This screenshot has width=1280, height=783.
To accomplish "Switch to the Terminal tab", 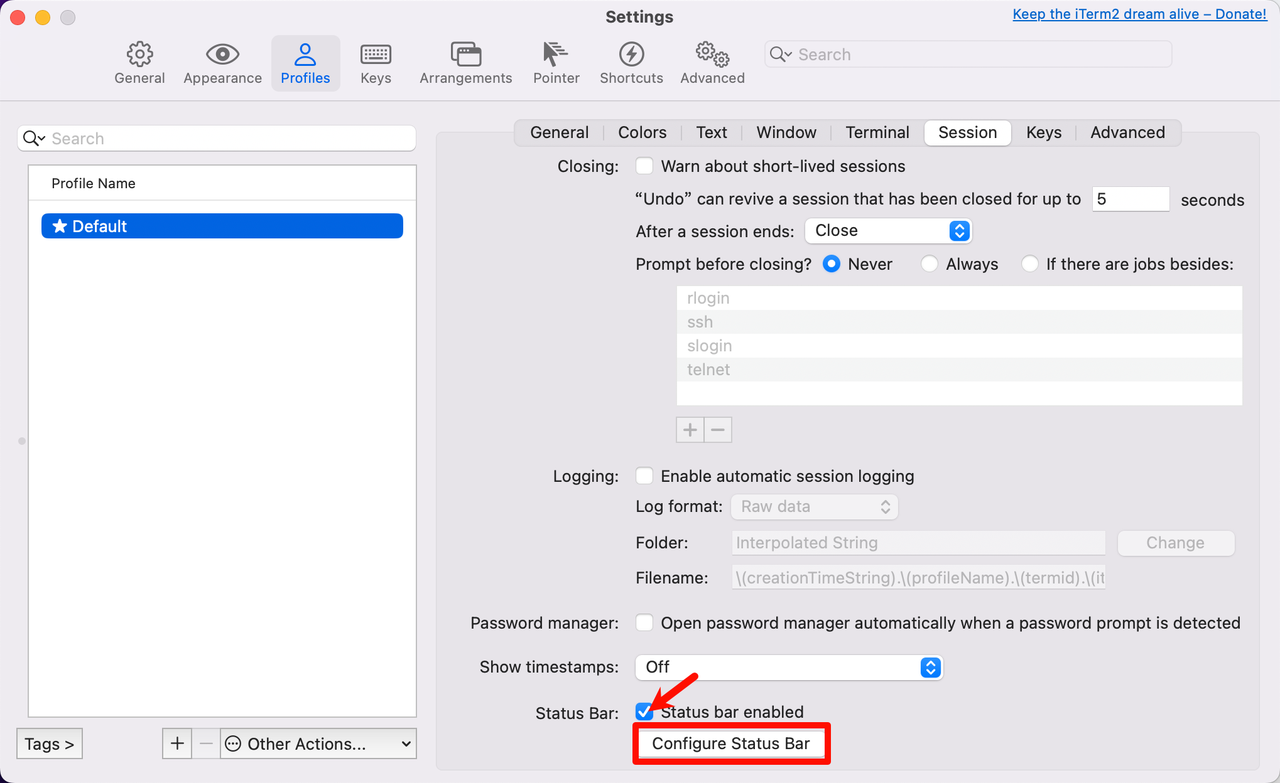I will coord(877,132).
